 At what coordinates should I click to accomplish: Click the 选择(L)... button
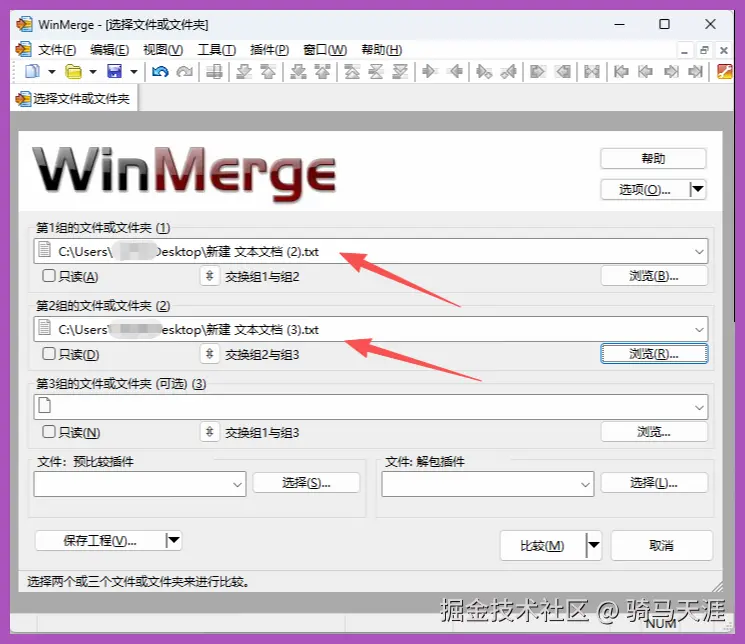654,483
